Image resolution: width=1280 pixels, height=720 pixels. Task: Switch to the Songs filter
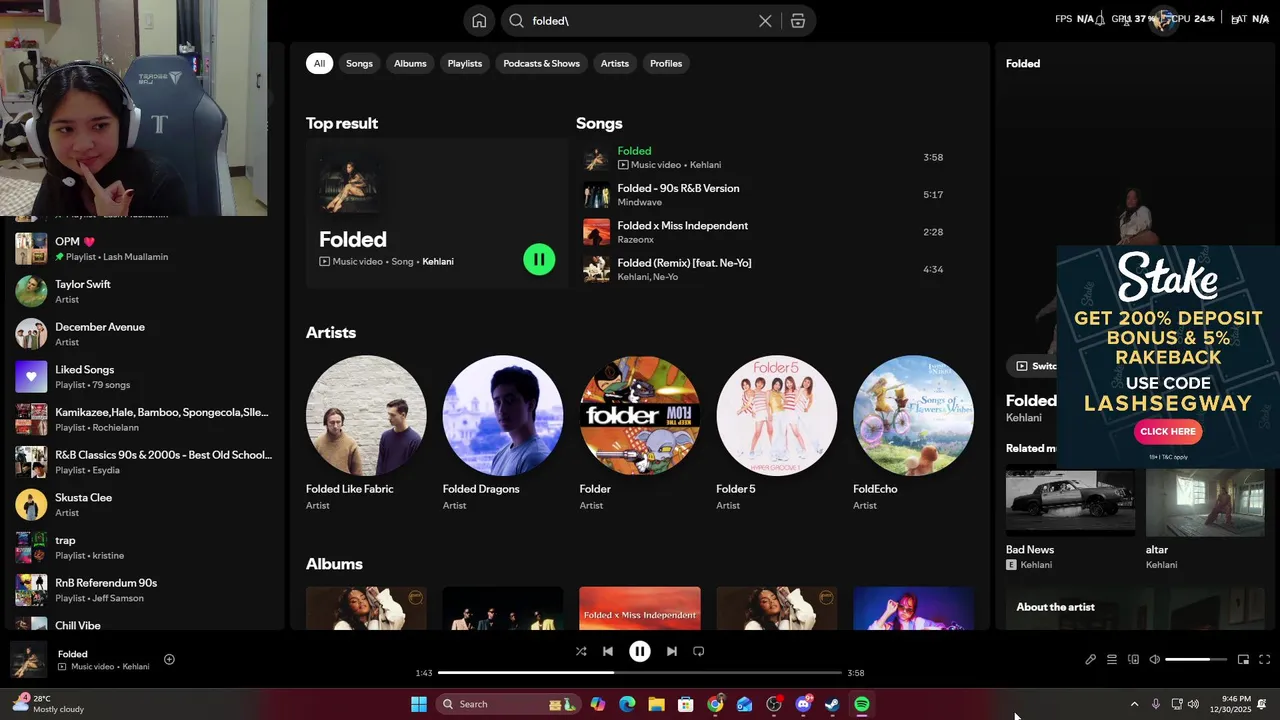(x=359, y=63)
